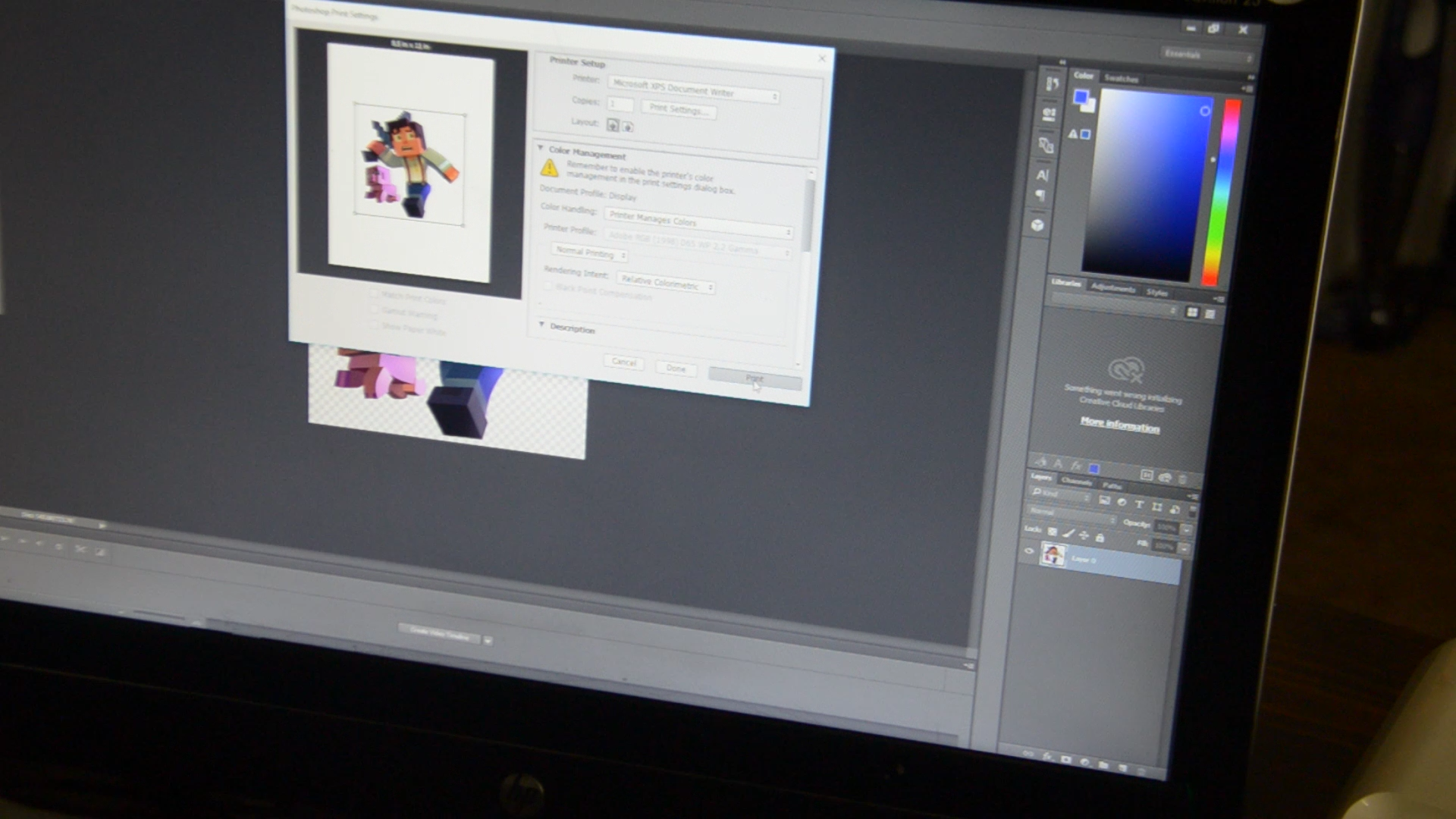The height and width of the screenshot is (819, 1456).
Task: Open the Opacity slider arrow
Action: click(x=1188, y=529)
